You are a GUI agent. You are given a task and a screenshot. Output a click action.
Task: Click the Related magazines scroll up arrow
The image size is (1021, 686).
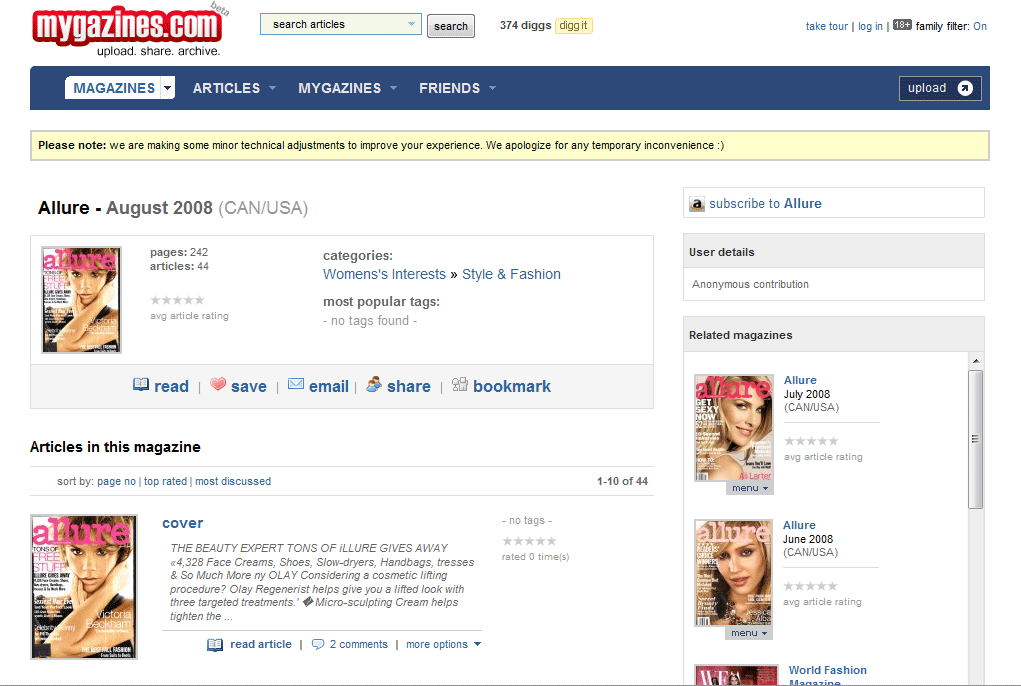click(975, 361)
